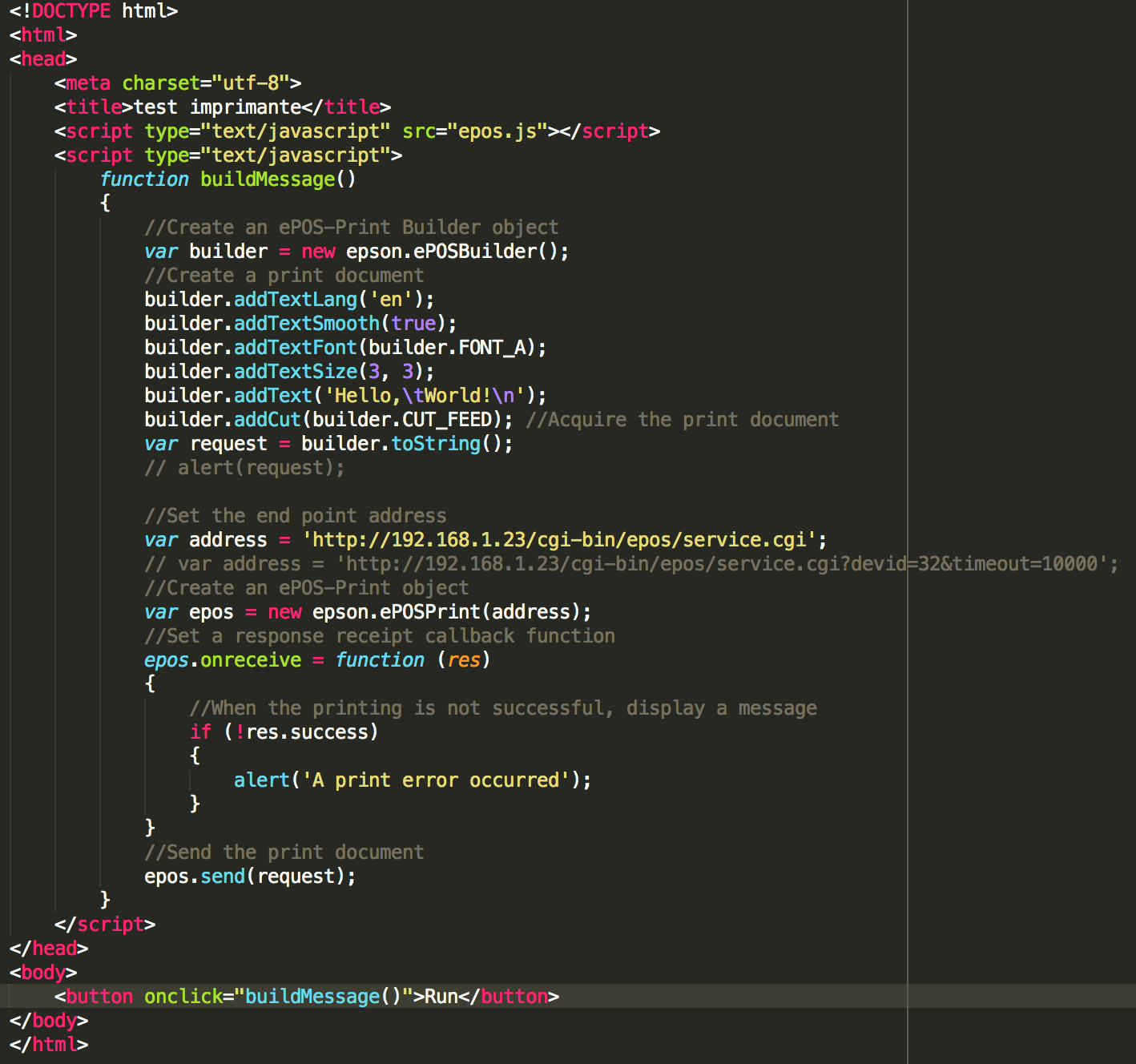Screen dimensions: 1136x1064
Task: Click the 'if (!res.success)' condition
Action: 284,732
